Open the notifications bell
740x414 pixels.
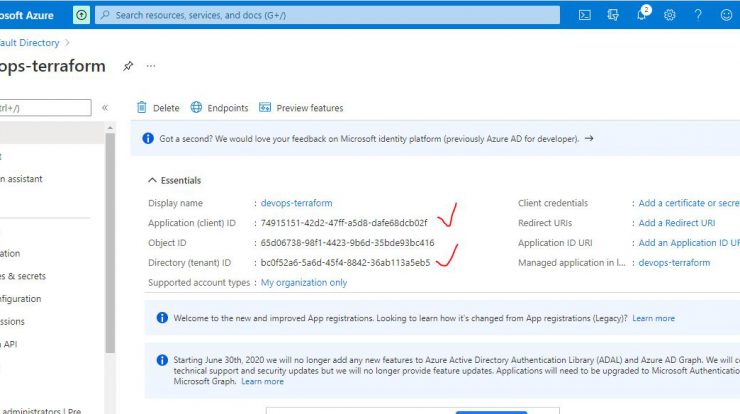point(641,15)
